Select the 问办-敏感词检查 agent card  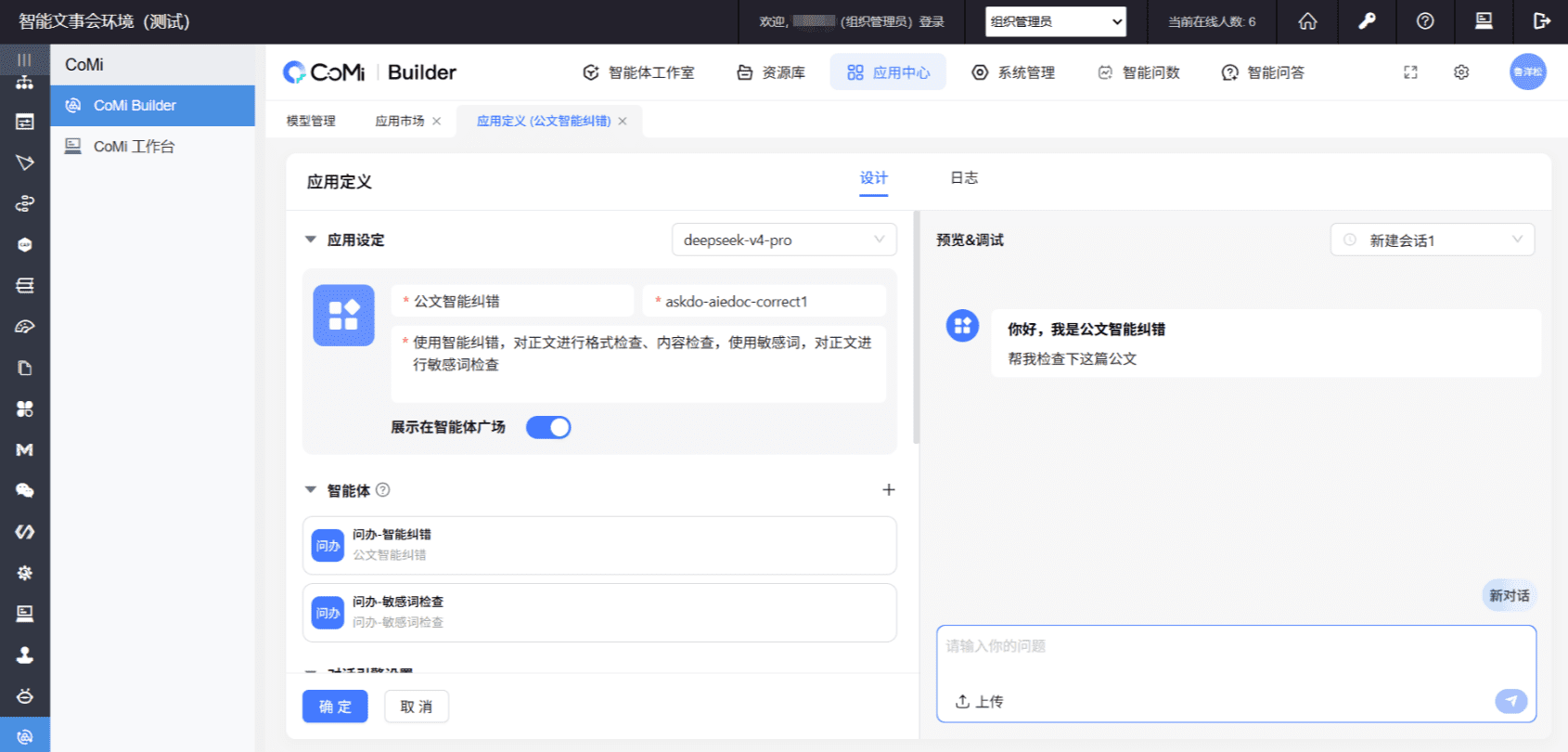point(599,613)
